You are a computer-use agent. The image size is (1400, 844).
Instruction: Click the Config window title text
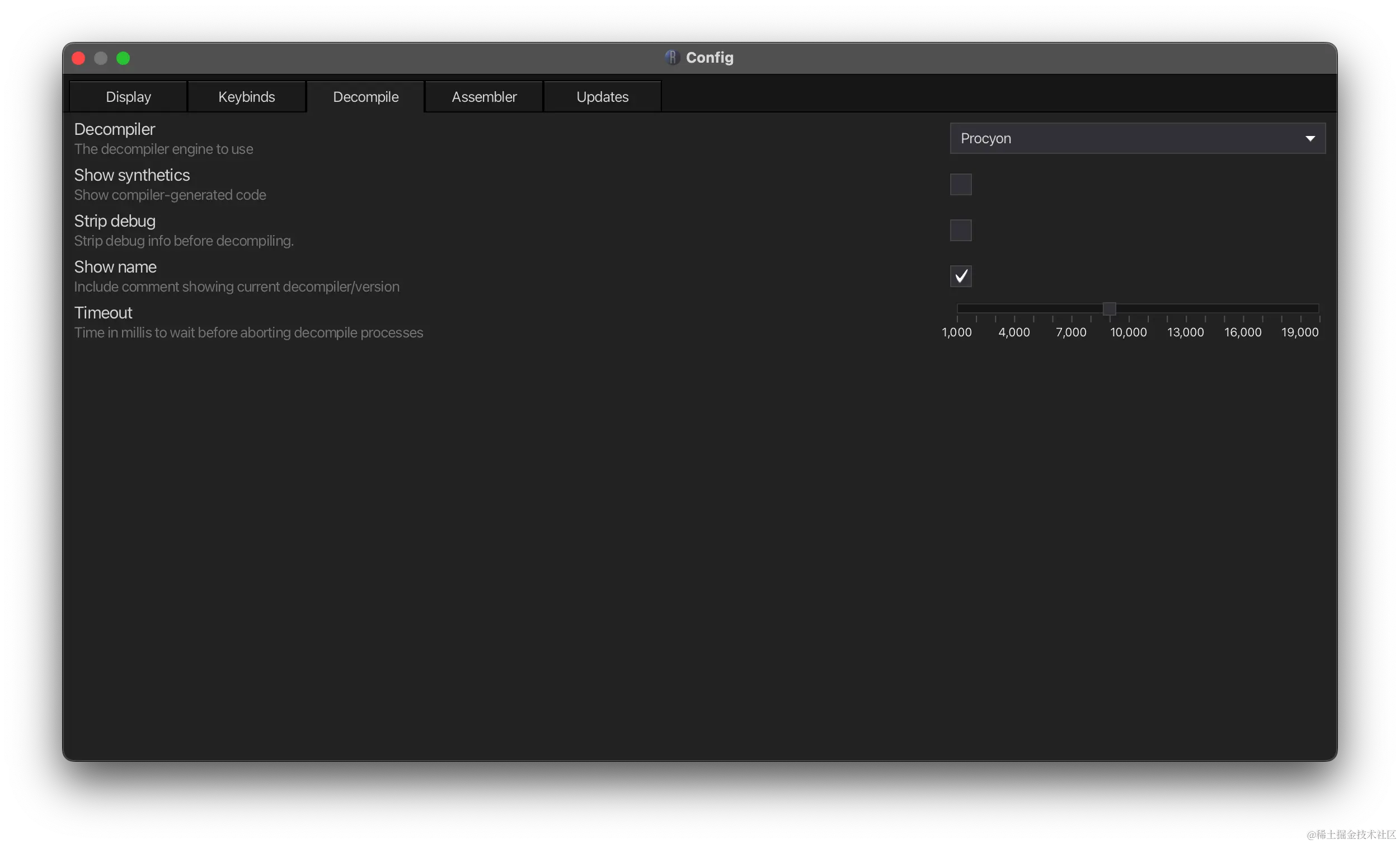tap(709, 58)
